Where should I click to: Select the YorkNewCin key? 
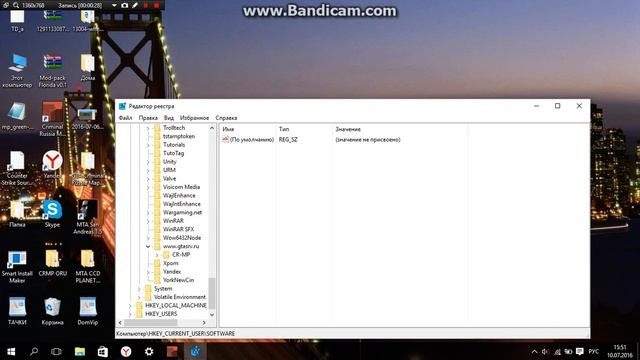[x=178, y=280]
